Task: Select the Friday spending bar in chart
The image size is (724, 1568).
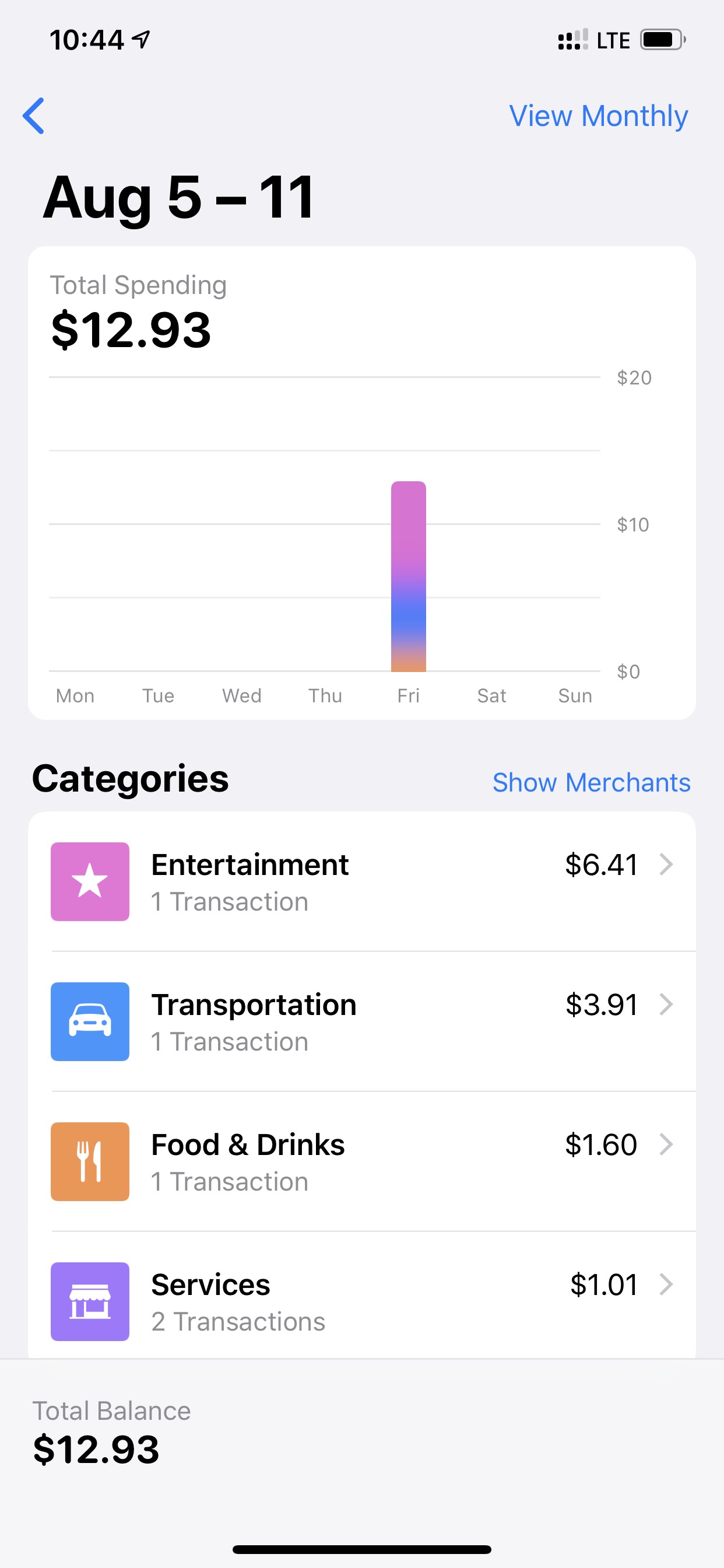Action: click(408, 576)
